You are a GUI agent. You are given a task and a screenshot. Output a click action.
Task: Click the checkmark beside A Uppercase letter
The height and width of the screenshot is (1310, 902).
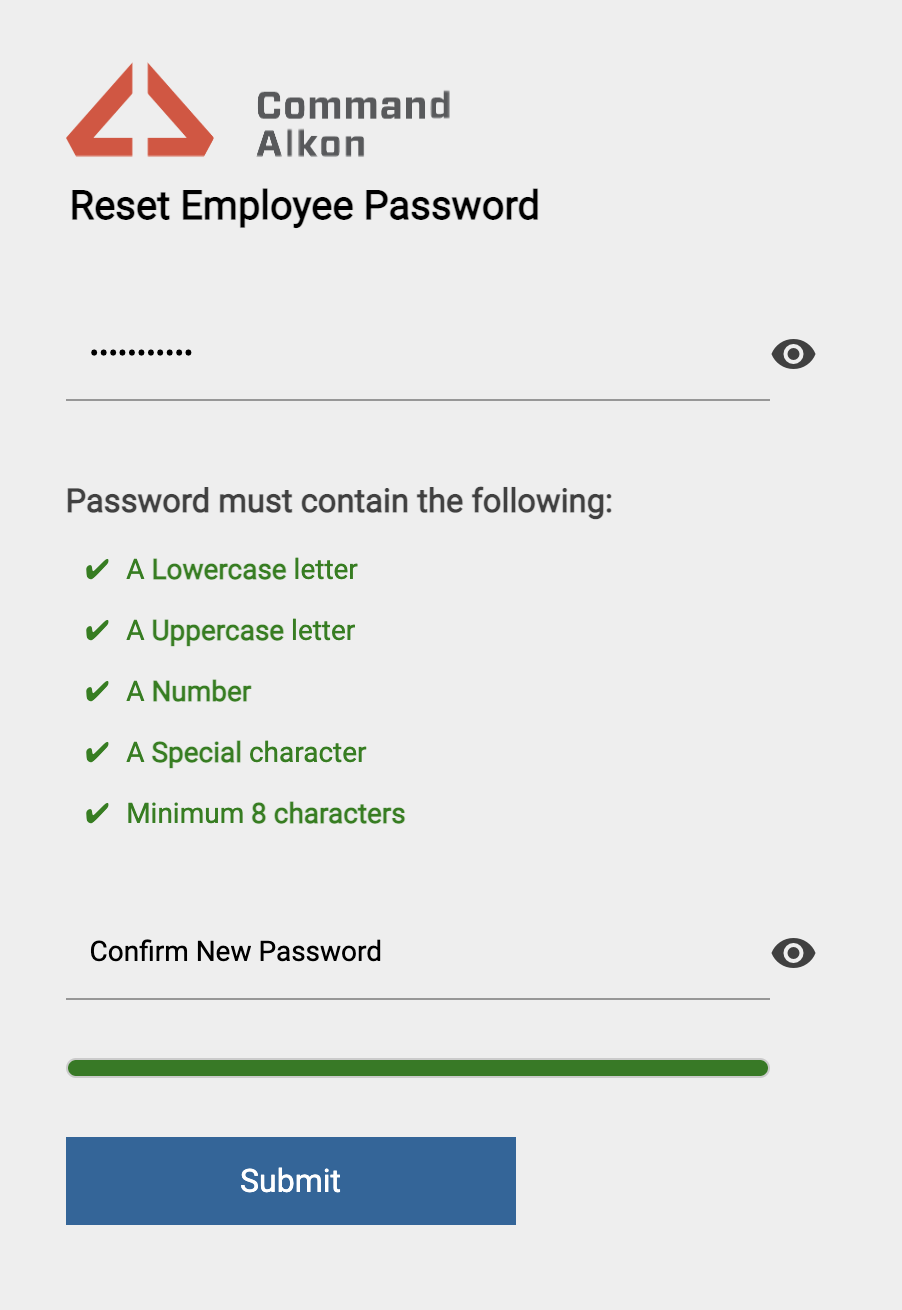click(97, 631)
